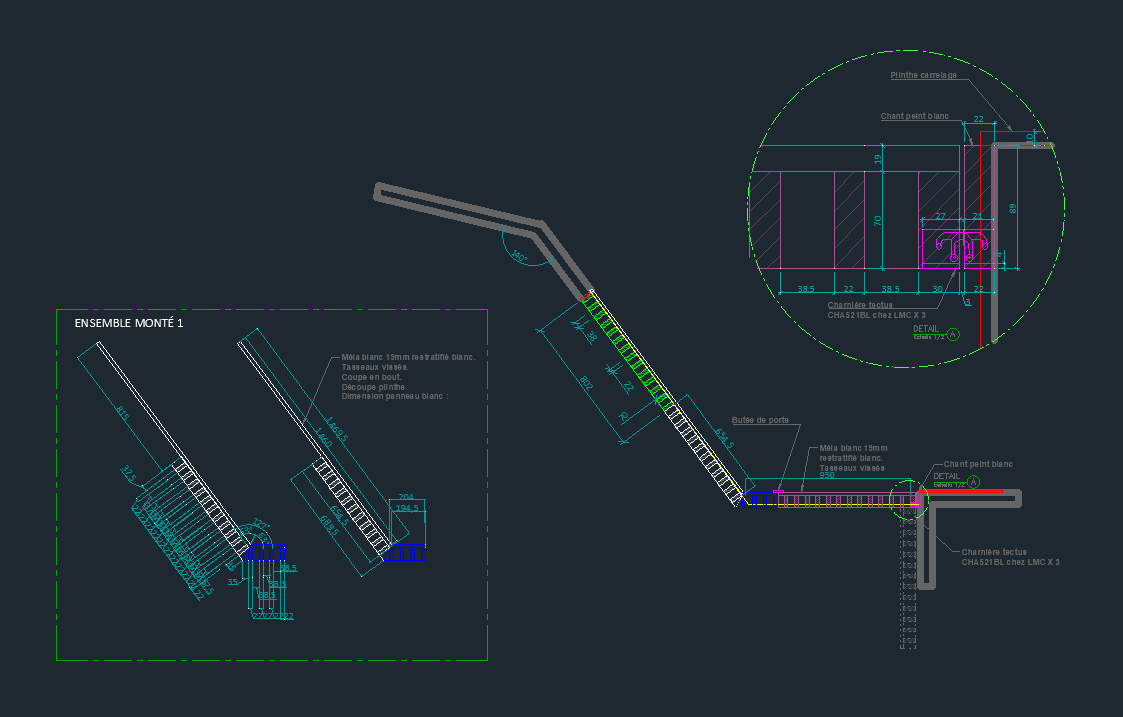Image resolution: width=1123 pixels, height=717 pixels.
Task: Select the 802 dimension text
Action: click(x=586, y=382)
